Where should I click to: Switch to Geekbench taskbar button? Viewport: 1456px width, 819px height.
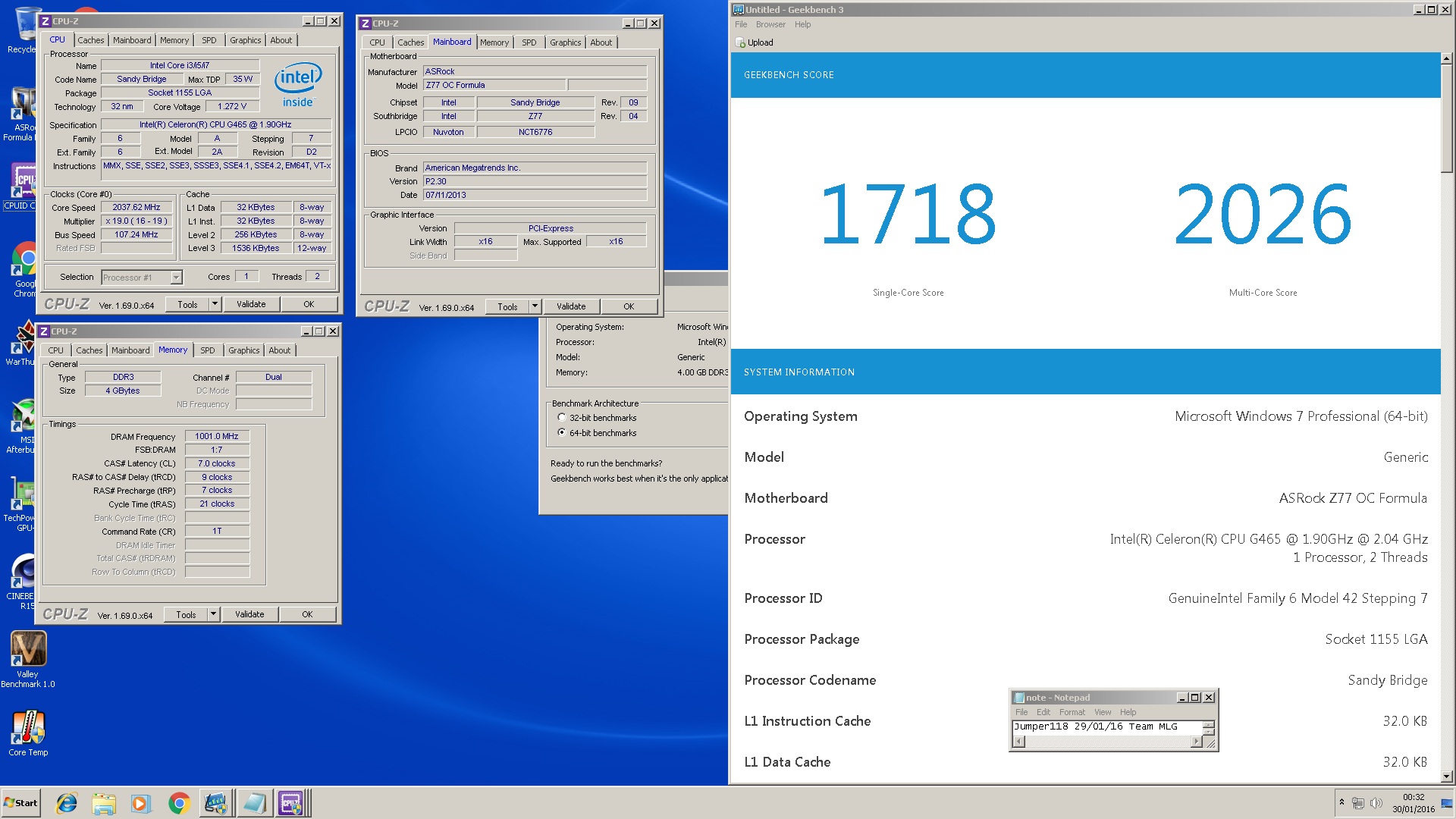[x=216, y=803]
